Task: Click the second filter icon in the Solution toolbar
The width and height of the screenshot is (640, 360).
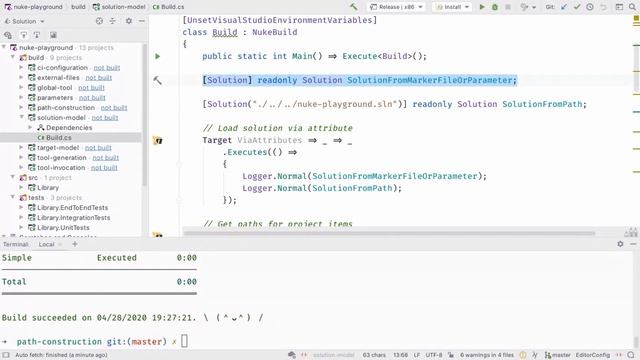Action: (x=37, y=35)
